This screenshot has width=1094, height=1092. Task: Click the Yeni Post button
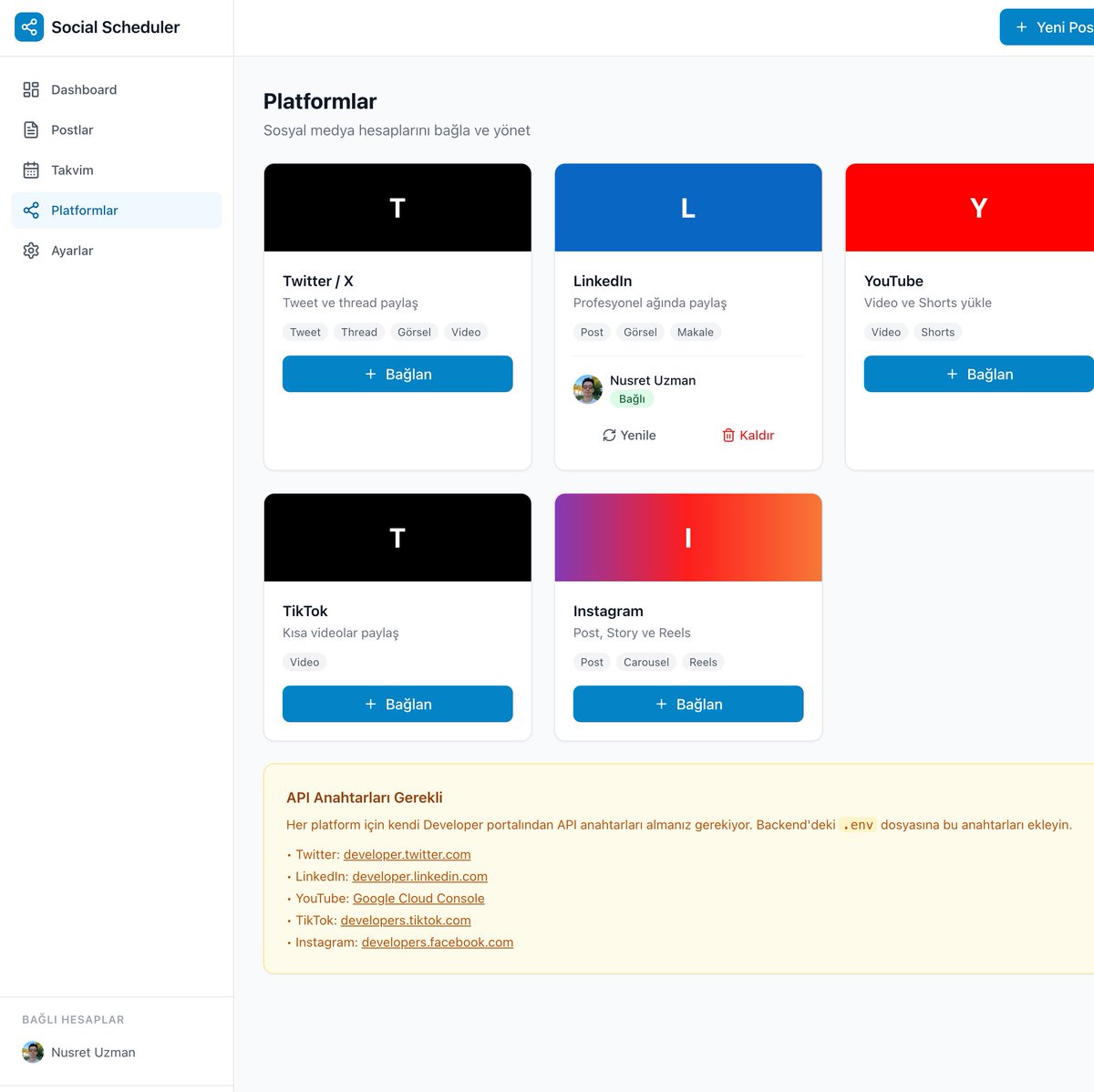(1048, 27)
